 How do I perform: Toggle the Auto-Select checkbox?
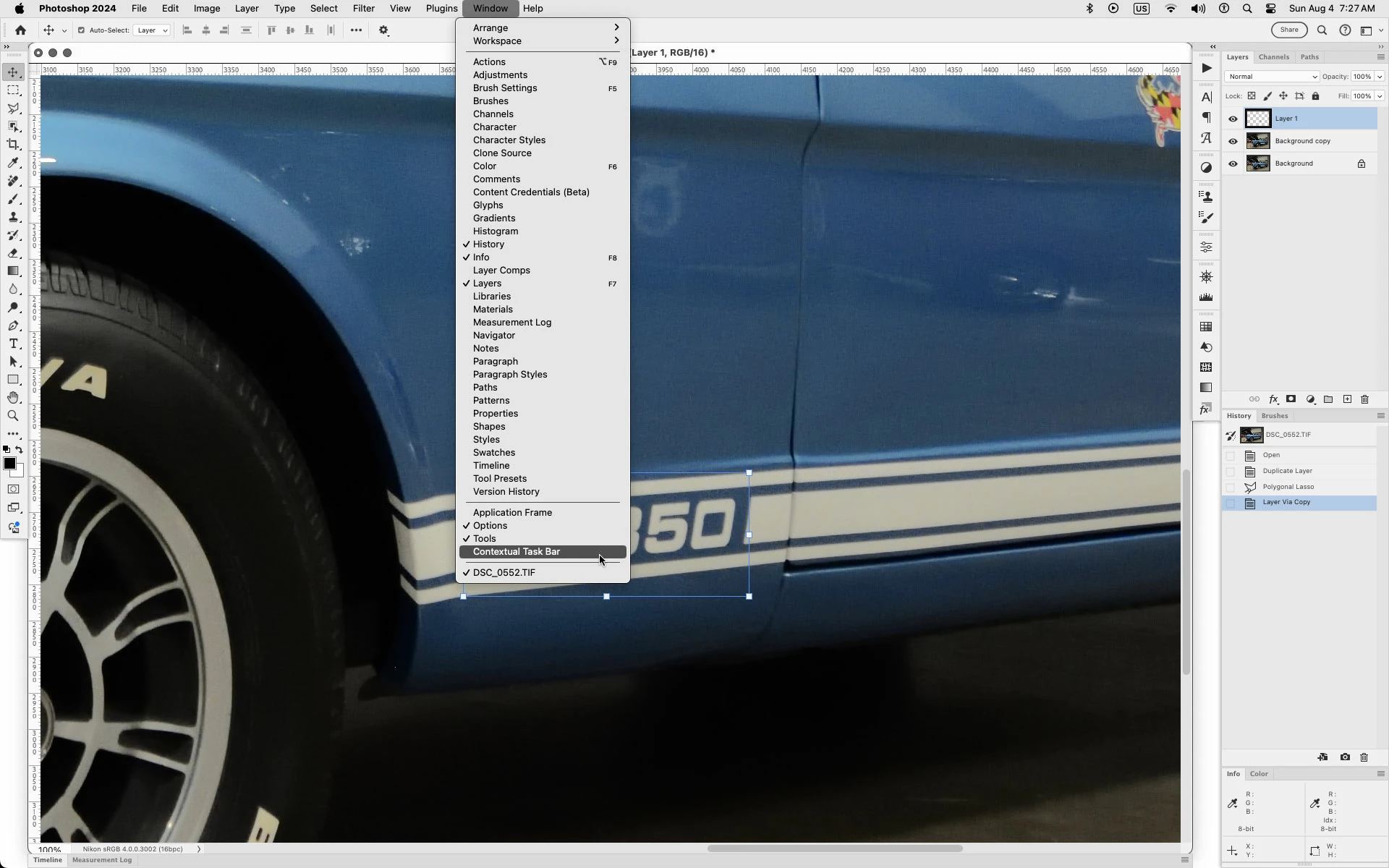click(81, 30)
